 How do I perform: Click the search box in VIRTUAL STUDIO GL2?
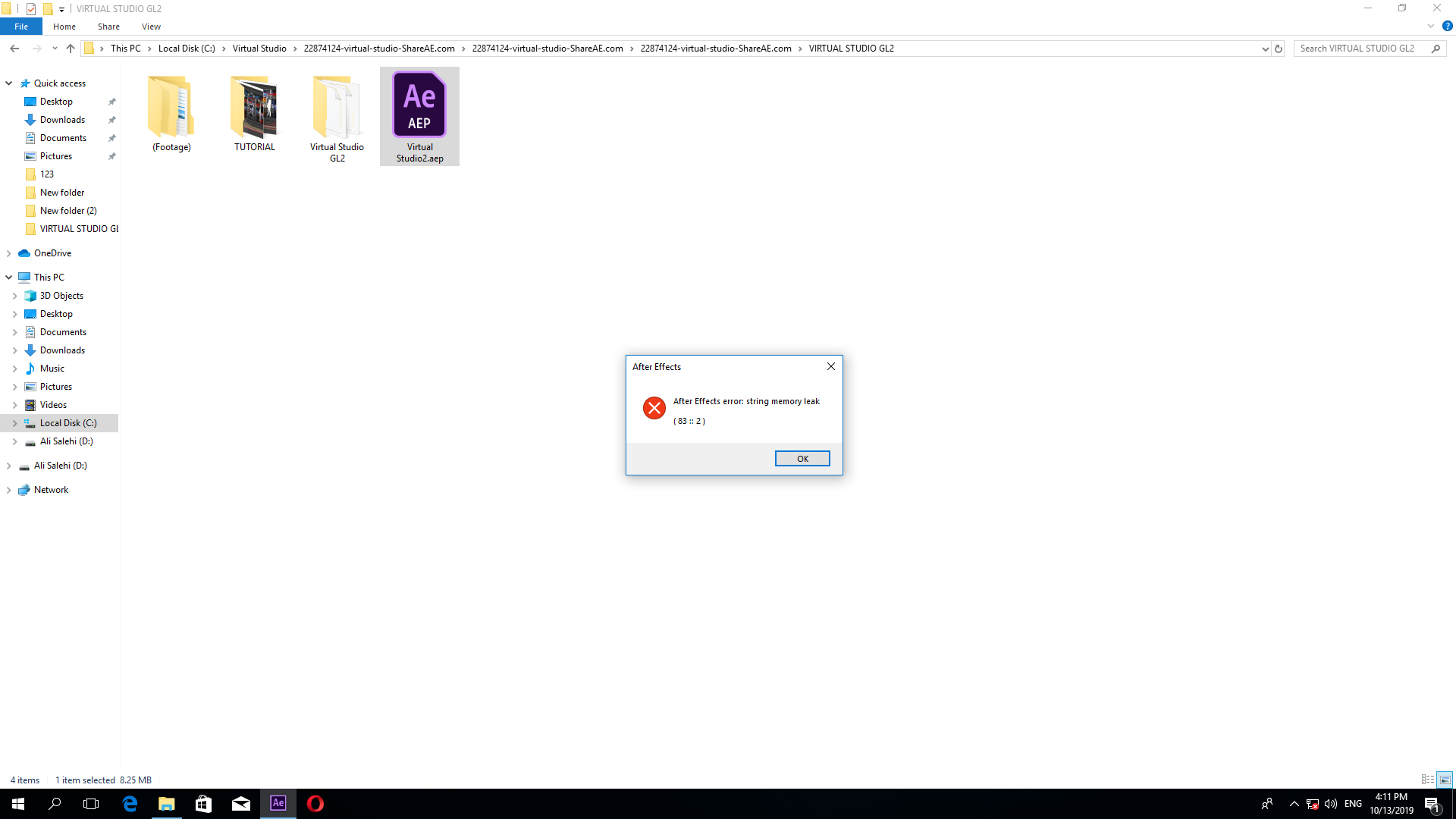pos(1365,48)
